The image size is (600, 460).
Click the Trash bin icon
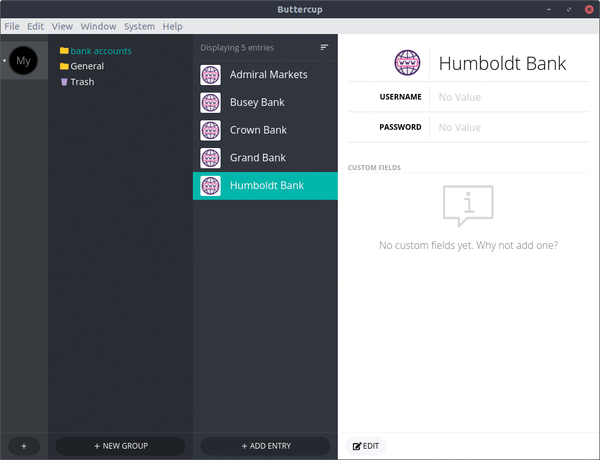[x=64, y=82]
